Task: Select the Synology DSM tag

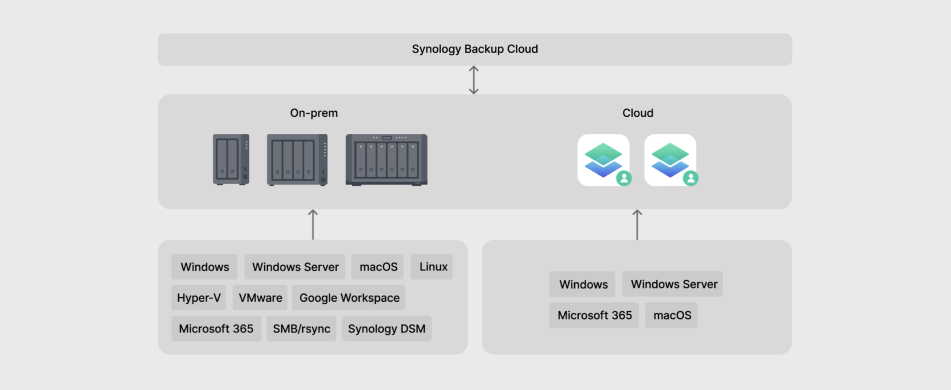Action: click(x=387, y=329)
